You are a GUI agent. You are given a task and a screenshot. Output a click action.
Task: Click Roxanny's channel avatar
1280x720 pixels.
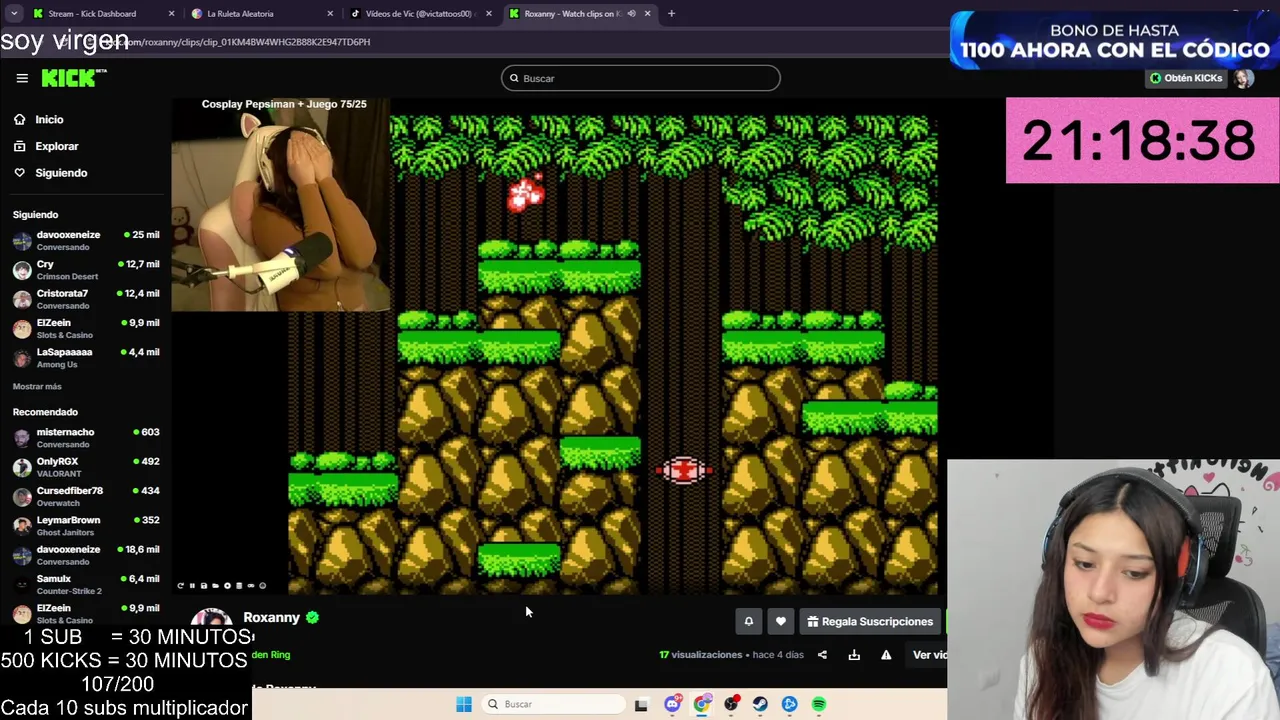click(212, 620)
